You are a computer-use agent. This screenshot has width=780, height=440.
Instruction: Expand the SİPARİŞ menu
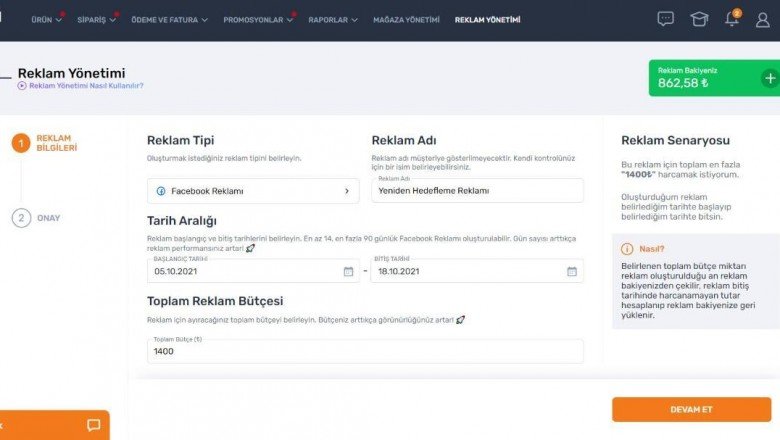(x=97, y=20)
